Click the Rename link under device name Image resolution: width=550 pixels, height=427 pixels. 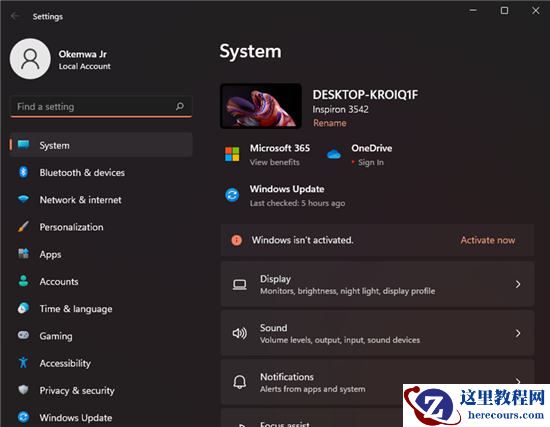pyautogui.click(x=329, y=123)
